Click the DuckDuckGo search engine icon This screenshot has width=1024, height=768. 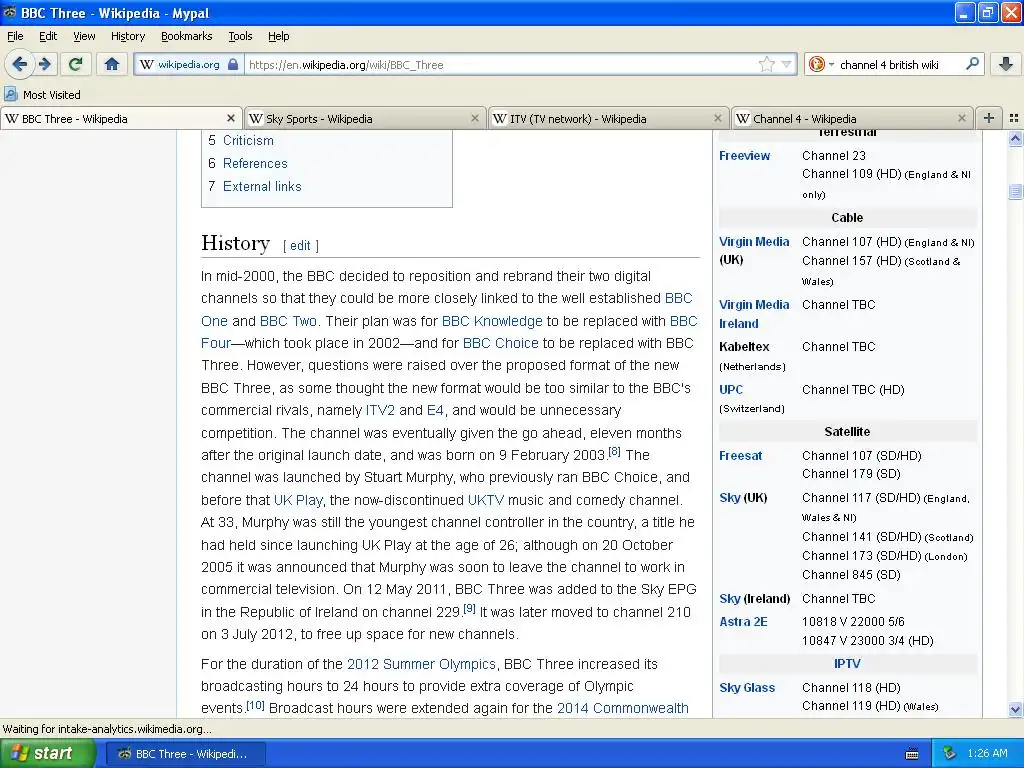click(816, 64)
